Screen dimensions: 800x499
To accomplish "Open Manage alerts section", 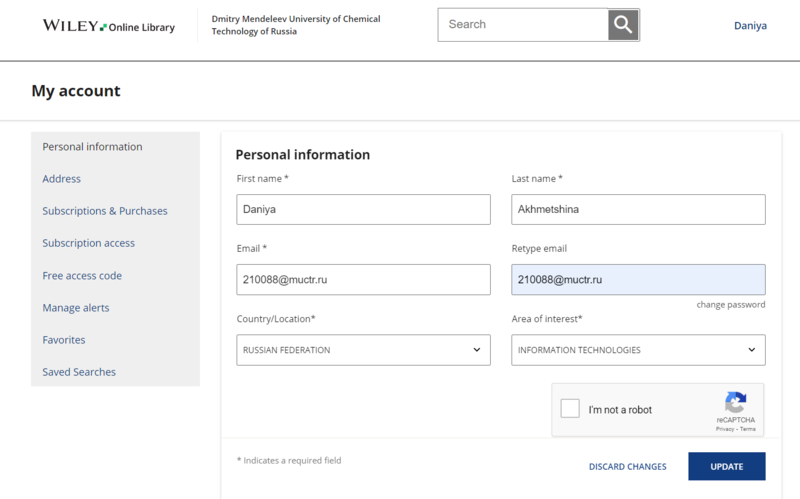I will pyautogui.click(x=76, y=308).
